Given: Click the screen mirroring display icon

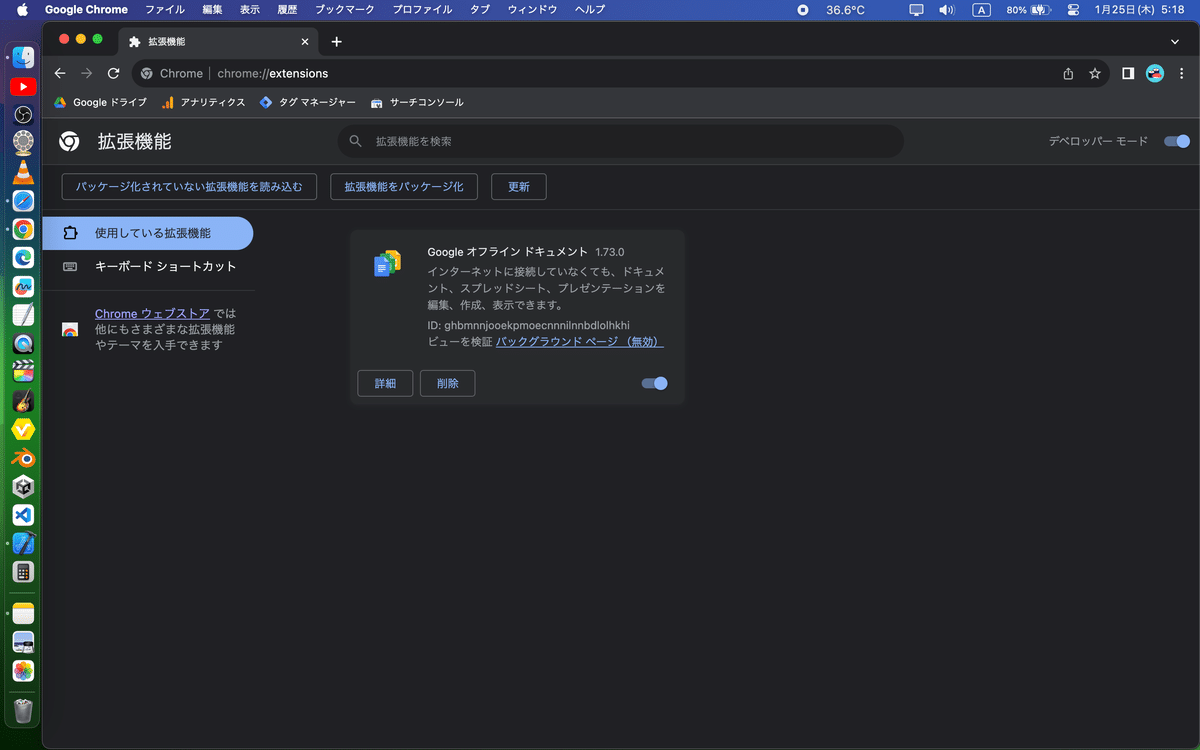Looking at the screenshot, I should pos(917,9).
